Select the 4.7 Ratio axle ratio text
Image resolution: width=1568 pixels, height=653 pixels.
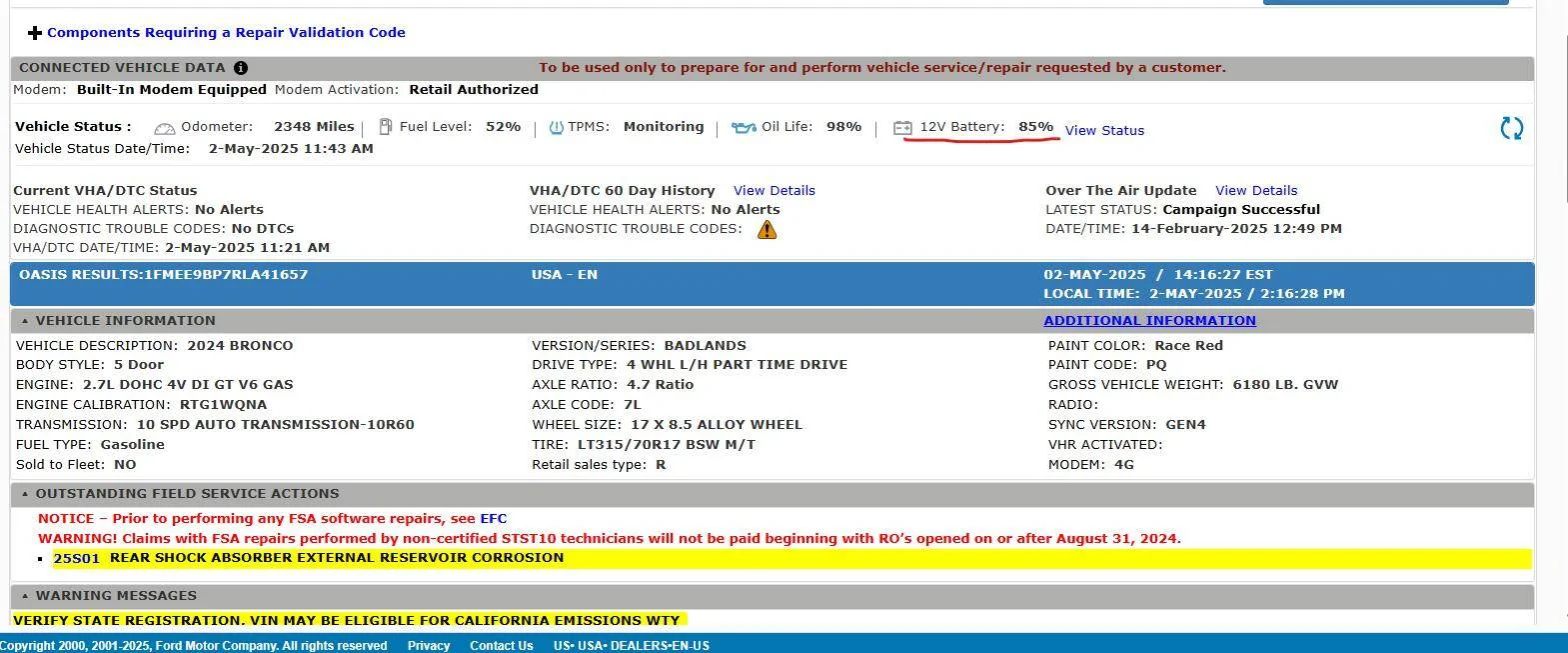point(660,384)
